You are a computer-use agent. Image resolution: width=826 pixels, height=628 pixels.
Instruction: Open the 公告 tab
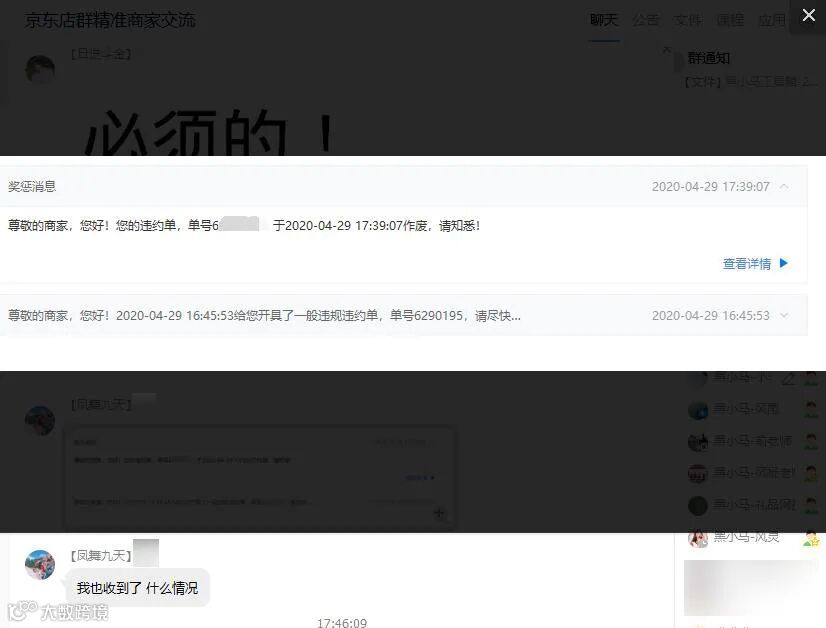645,20
